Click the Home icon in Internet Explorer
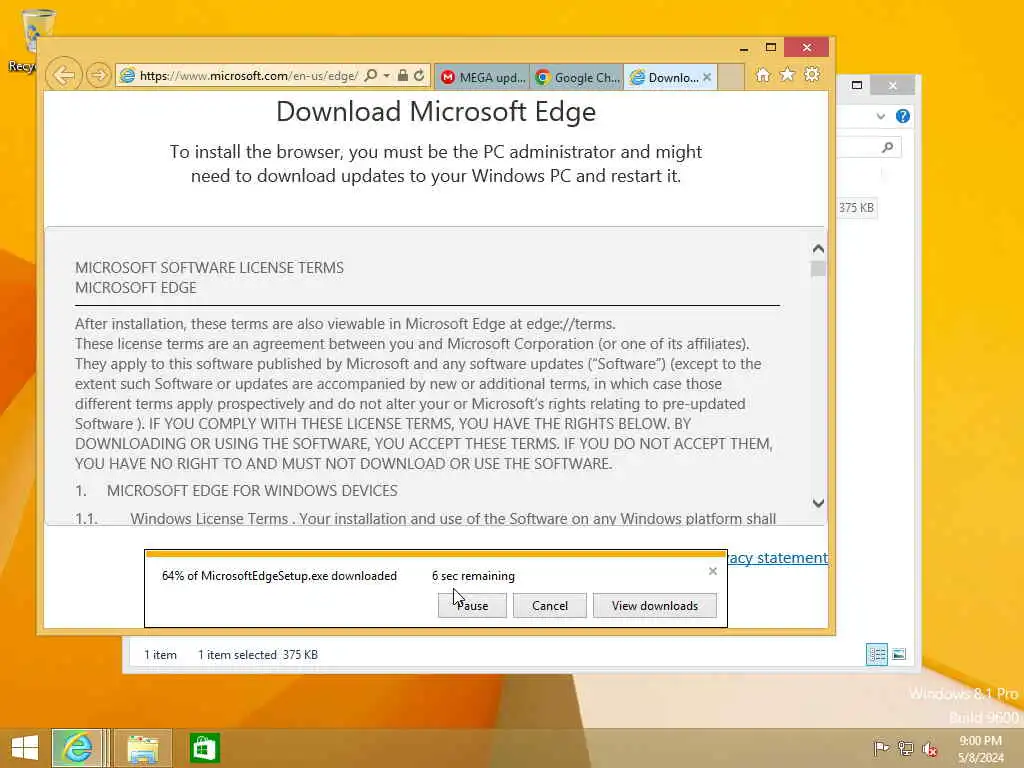The height and width of the screenshot is (768, 1024). coord(763,75)
